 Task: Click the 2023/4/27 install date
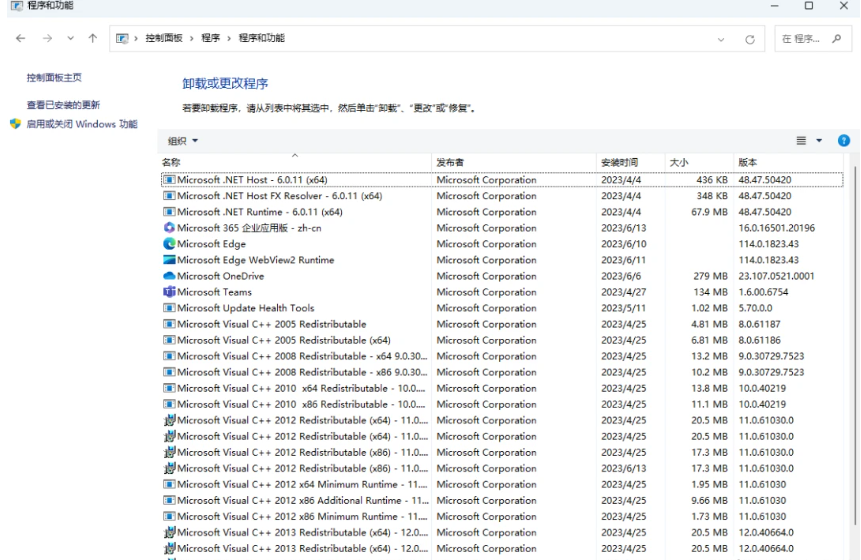point(623,292)
